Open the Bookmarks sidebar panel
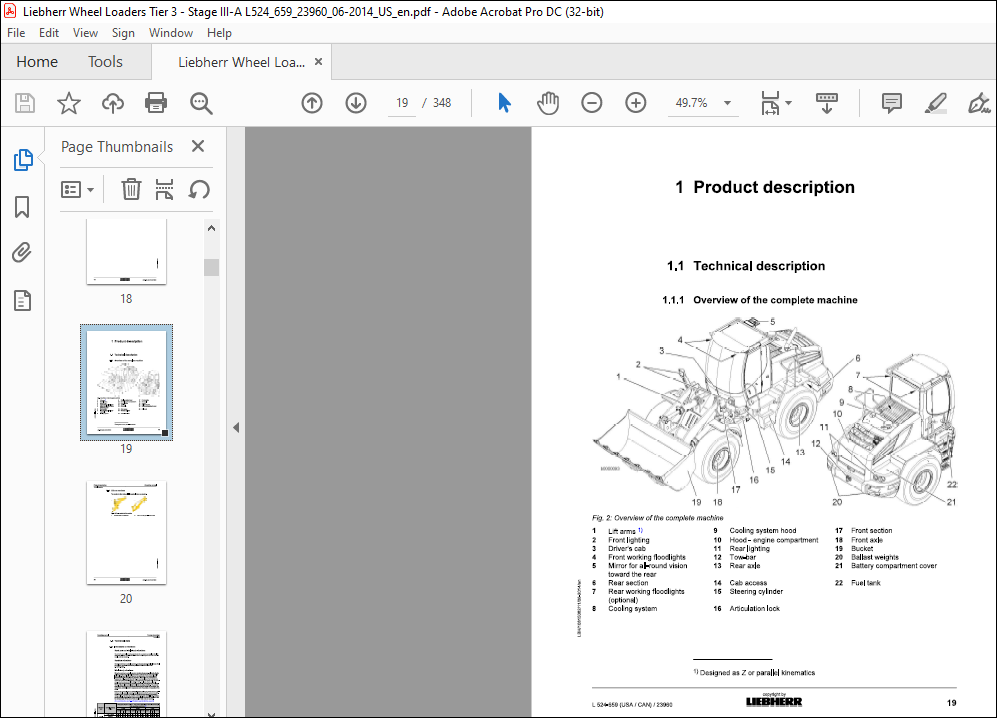The width and height of the screenshot is (997, 718). (22, 207)
